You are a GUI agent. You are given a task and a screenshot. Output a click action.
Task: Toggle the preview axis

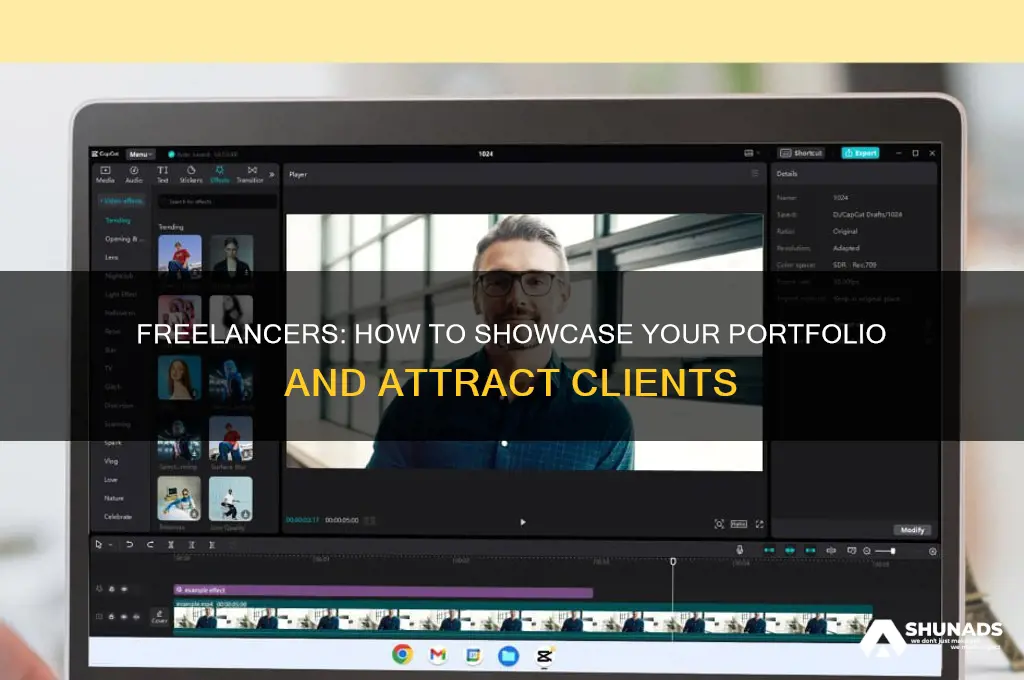831,551
